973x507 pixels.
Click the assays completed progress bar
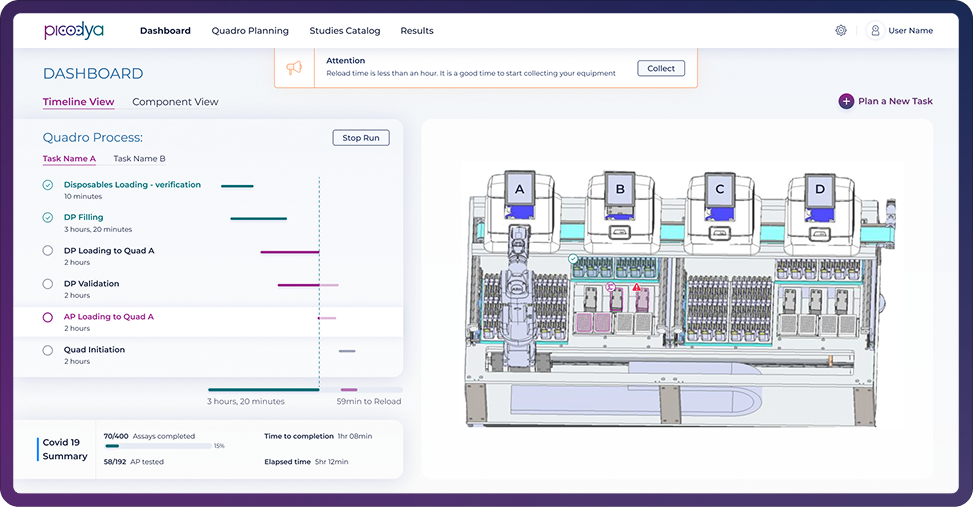pos(157,446)
